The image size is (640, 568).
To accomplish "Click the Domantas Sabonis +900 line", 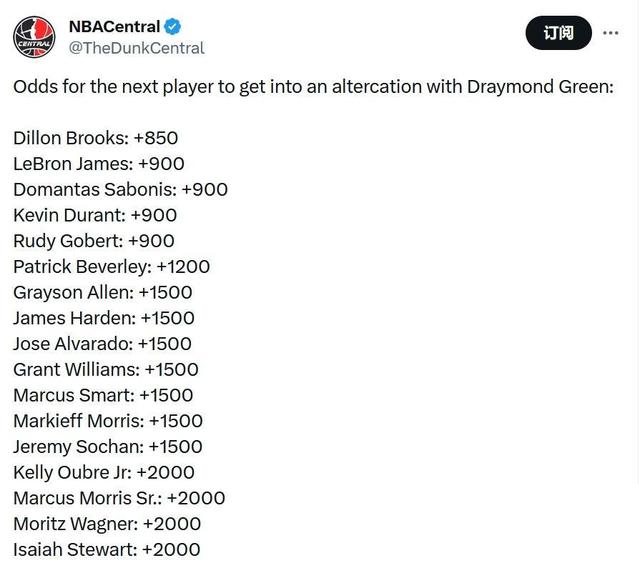I will [120, 189].
